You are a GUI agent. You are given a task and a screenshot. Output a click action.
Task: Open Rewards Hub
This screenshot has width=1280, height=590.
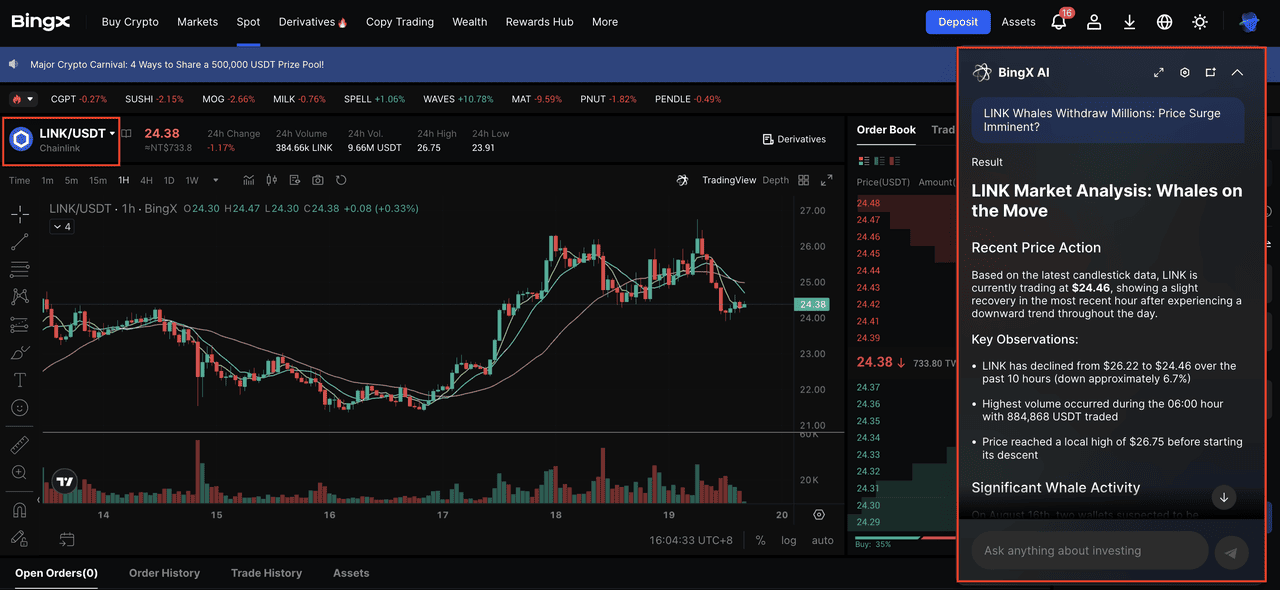pyautogui.click(x=540, y=21)
